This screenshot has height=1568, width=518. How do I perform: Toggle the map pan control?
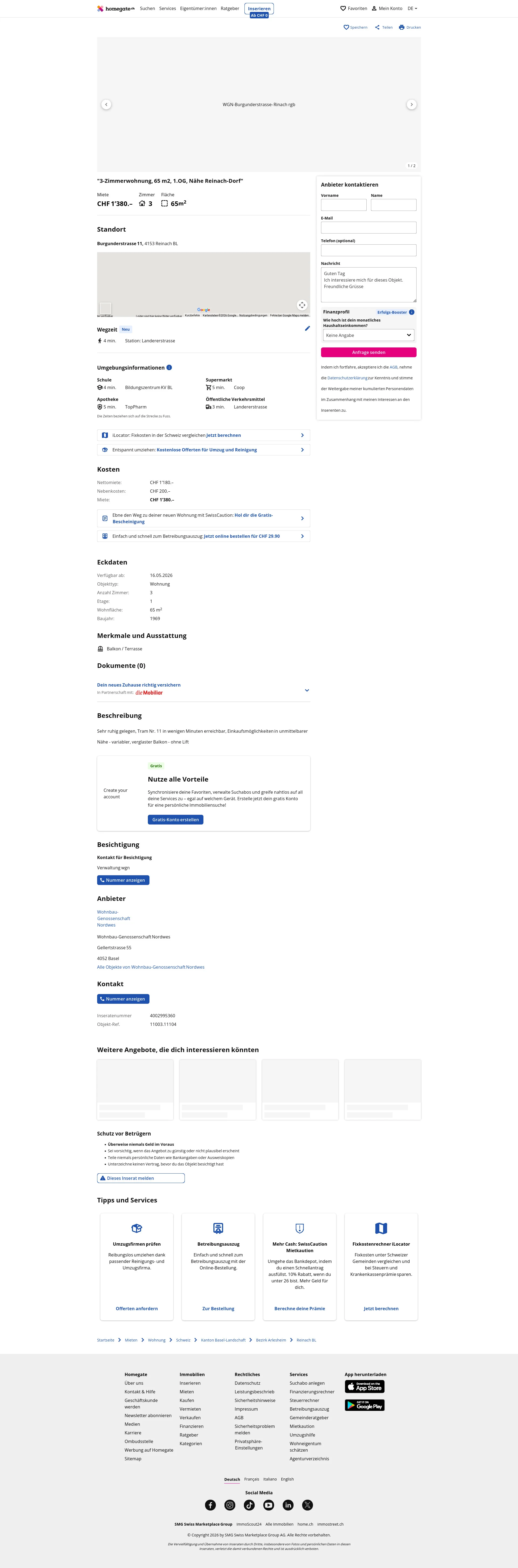302,305
